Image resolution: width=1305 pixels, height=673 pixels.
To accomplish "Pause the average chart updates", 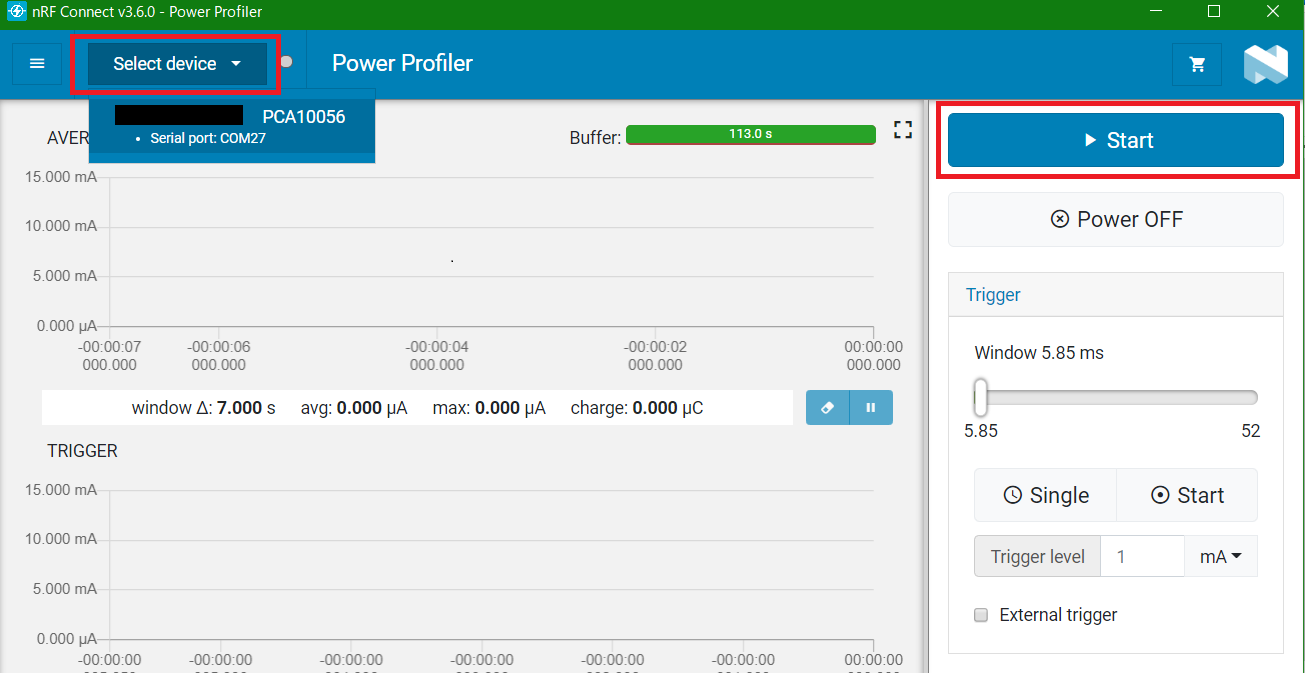I will point(870,407).
